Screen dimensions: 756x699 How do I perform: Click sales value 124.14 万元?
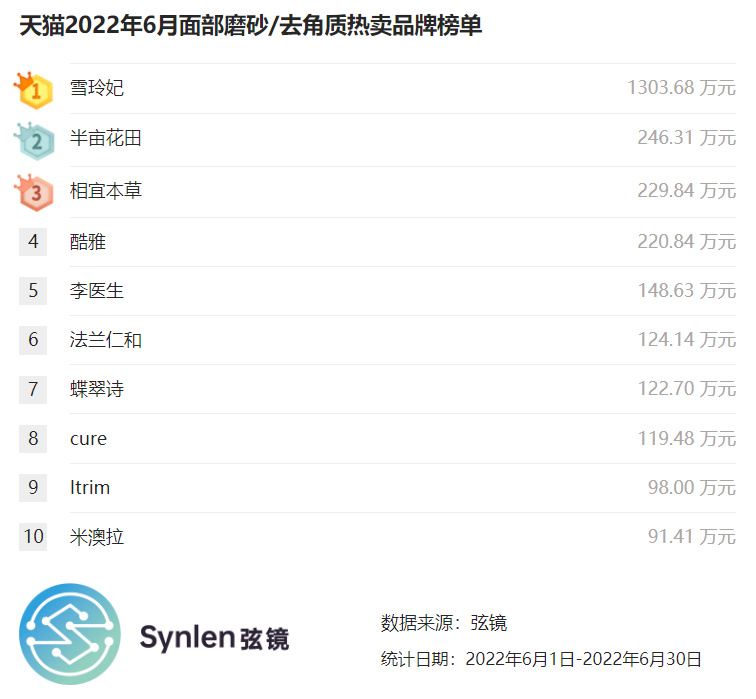pos(687,340)
